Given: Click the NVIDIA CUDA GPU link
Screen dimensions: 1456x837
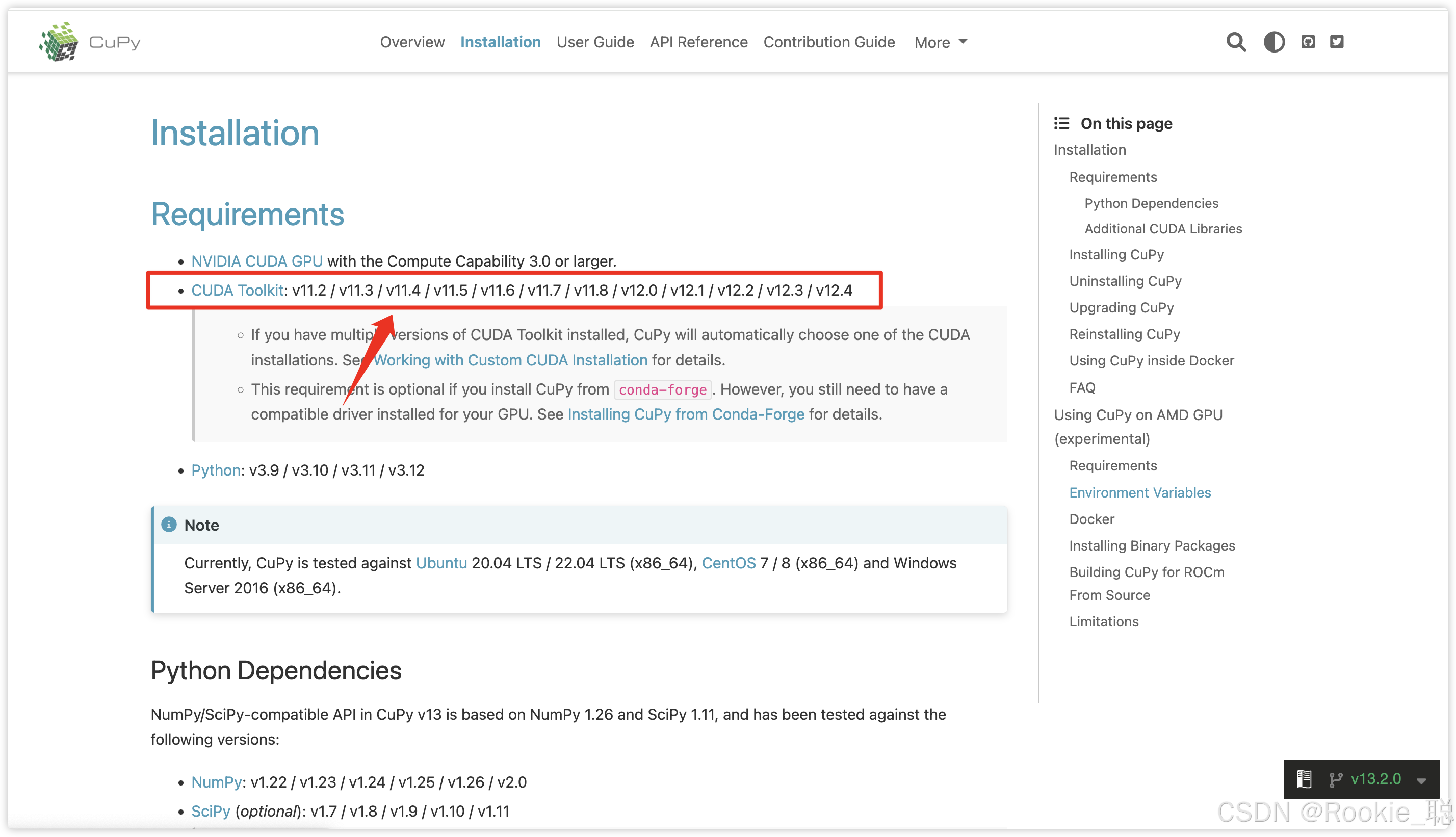Looking at the screenshot, I should [256, 261].
